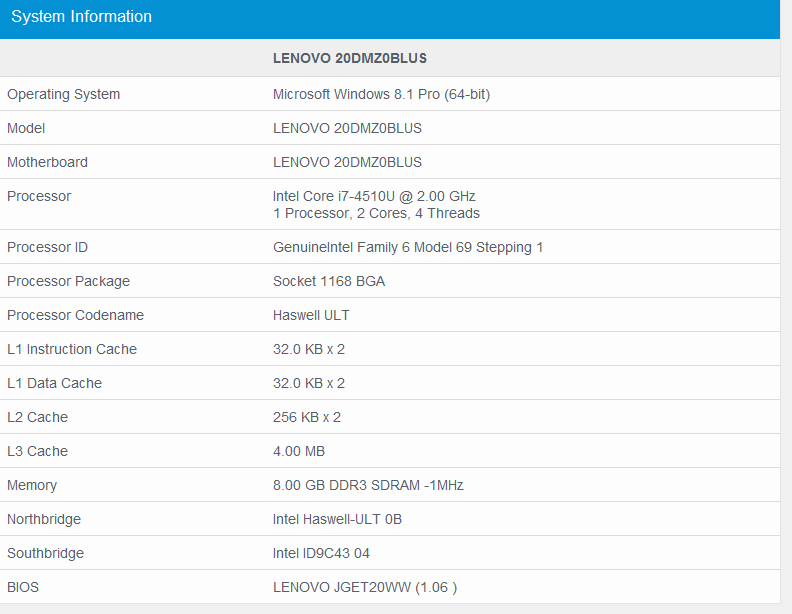
Task: Select the L1 Instruction Cache label
Action: click(x=72, y=349)
